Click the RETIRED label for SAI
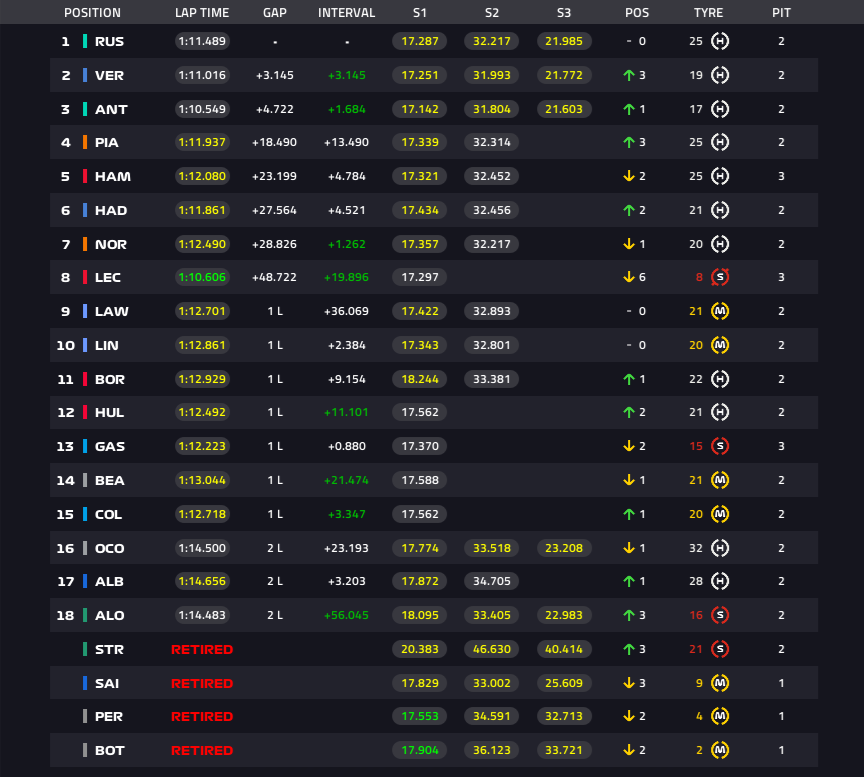864x777 pixels. coord(202,683)
